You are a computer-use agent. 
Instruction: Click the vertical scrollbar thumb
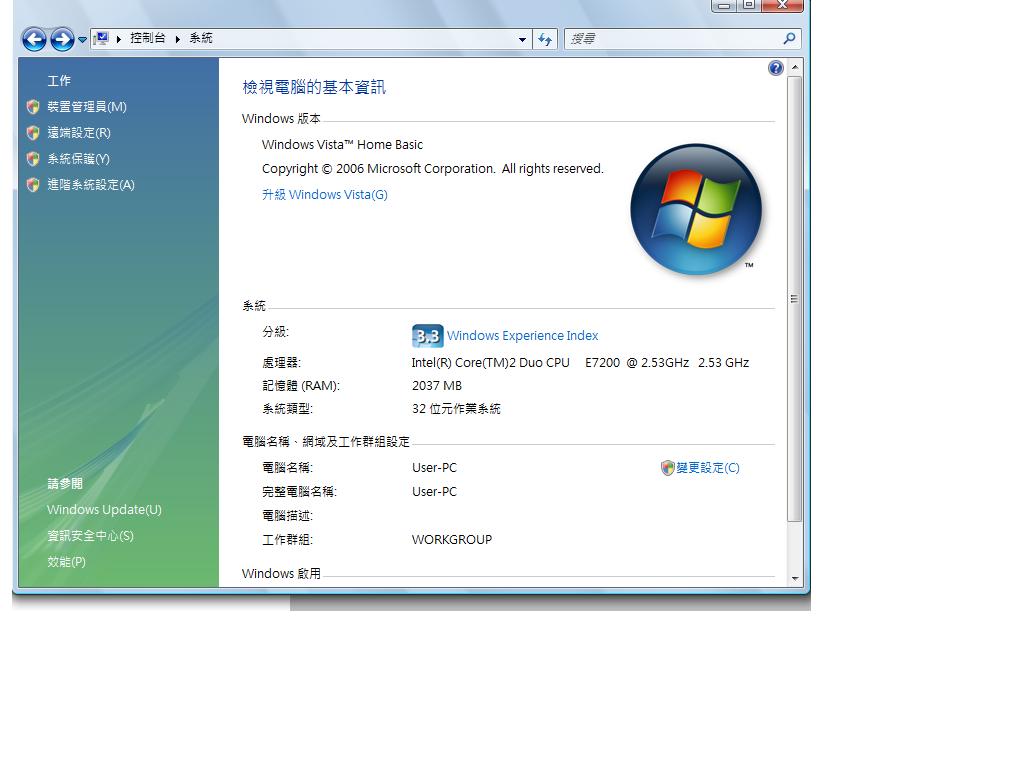point(795,298)
